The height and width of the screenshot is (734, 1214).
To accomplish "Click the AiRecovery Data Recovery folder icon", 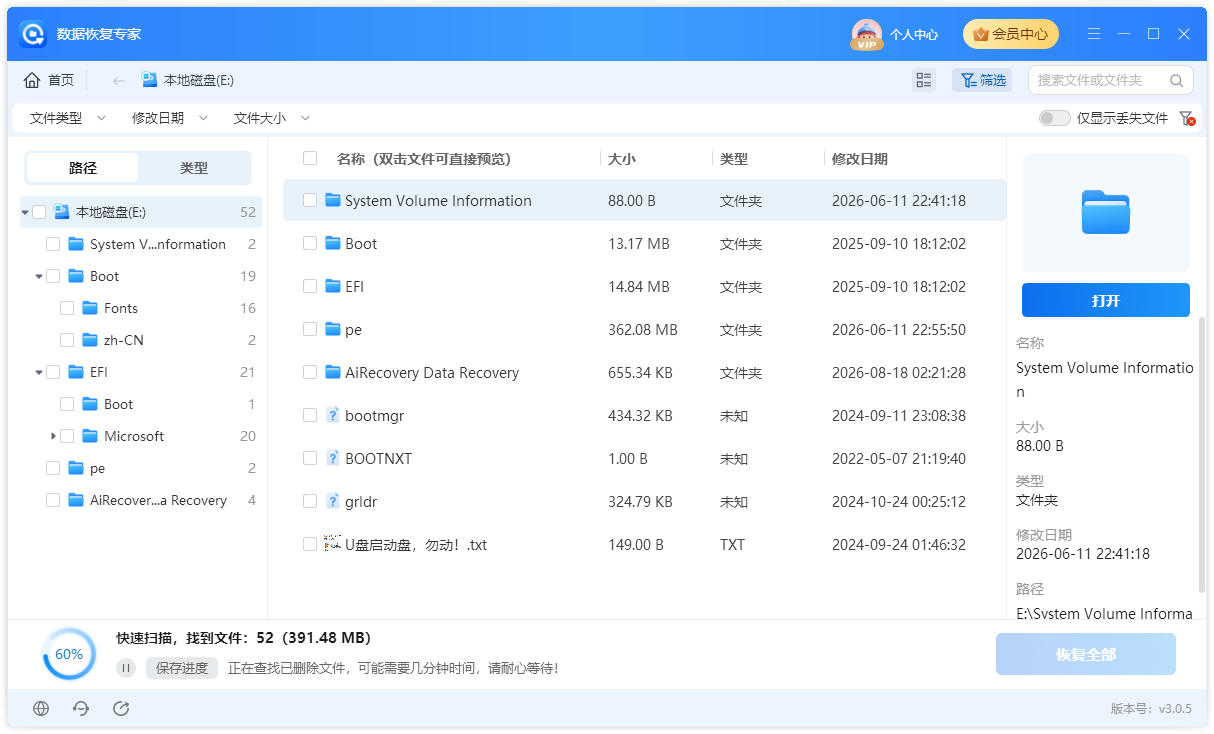I will [x=333, y=372].
